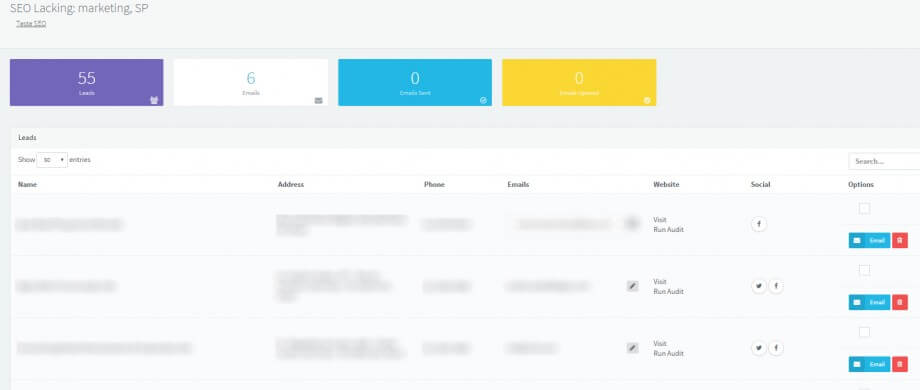Open the Twitter icon in the second lead row

759,286
